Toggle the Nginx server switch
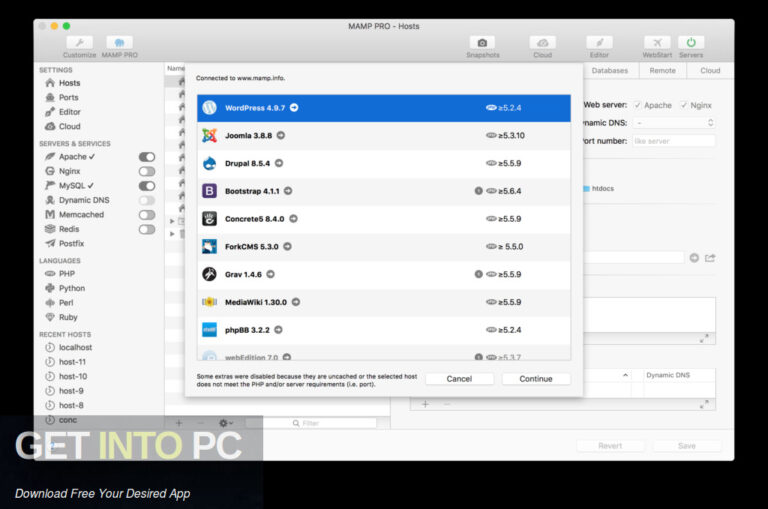 (x=146, y=171)
